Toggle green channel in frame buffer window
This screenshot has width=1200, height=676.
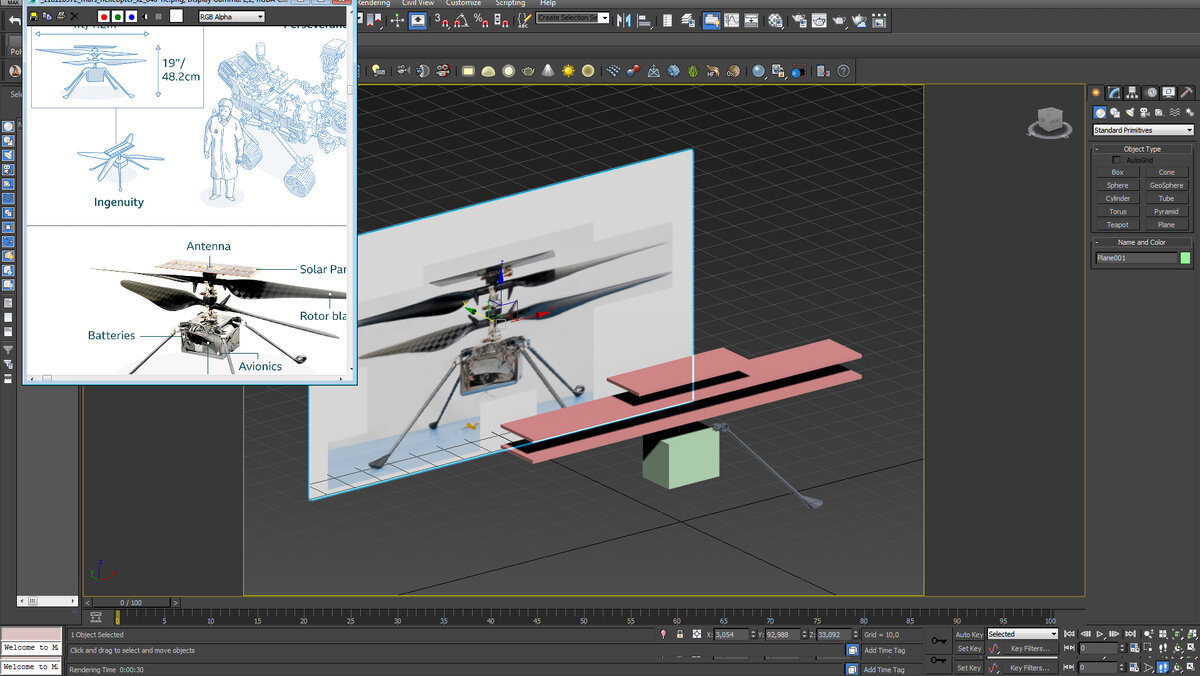(x=118, y=16)
